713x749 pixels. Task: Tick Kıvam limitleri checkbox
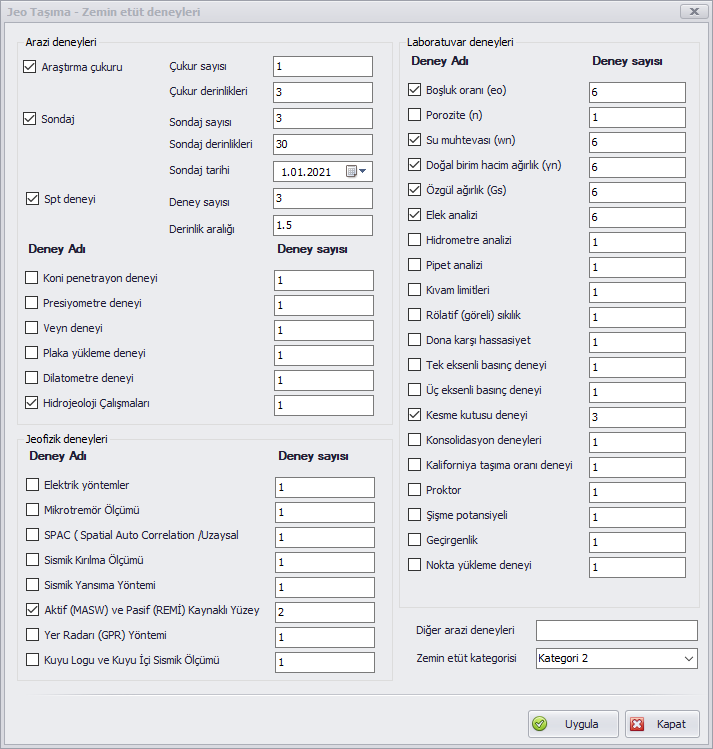point(415,289)
